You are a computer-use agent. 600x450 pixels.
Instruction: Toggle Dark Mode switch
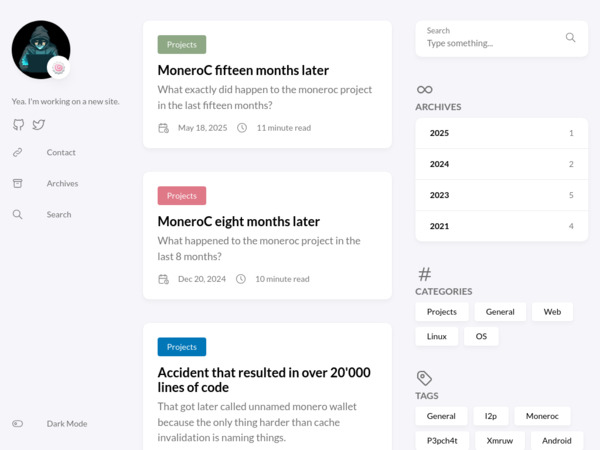(18, 424)
